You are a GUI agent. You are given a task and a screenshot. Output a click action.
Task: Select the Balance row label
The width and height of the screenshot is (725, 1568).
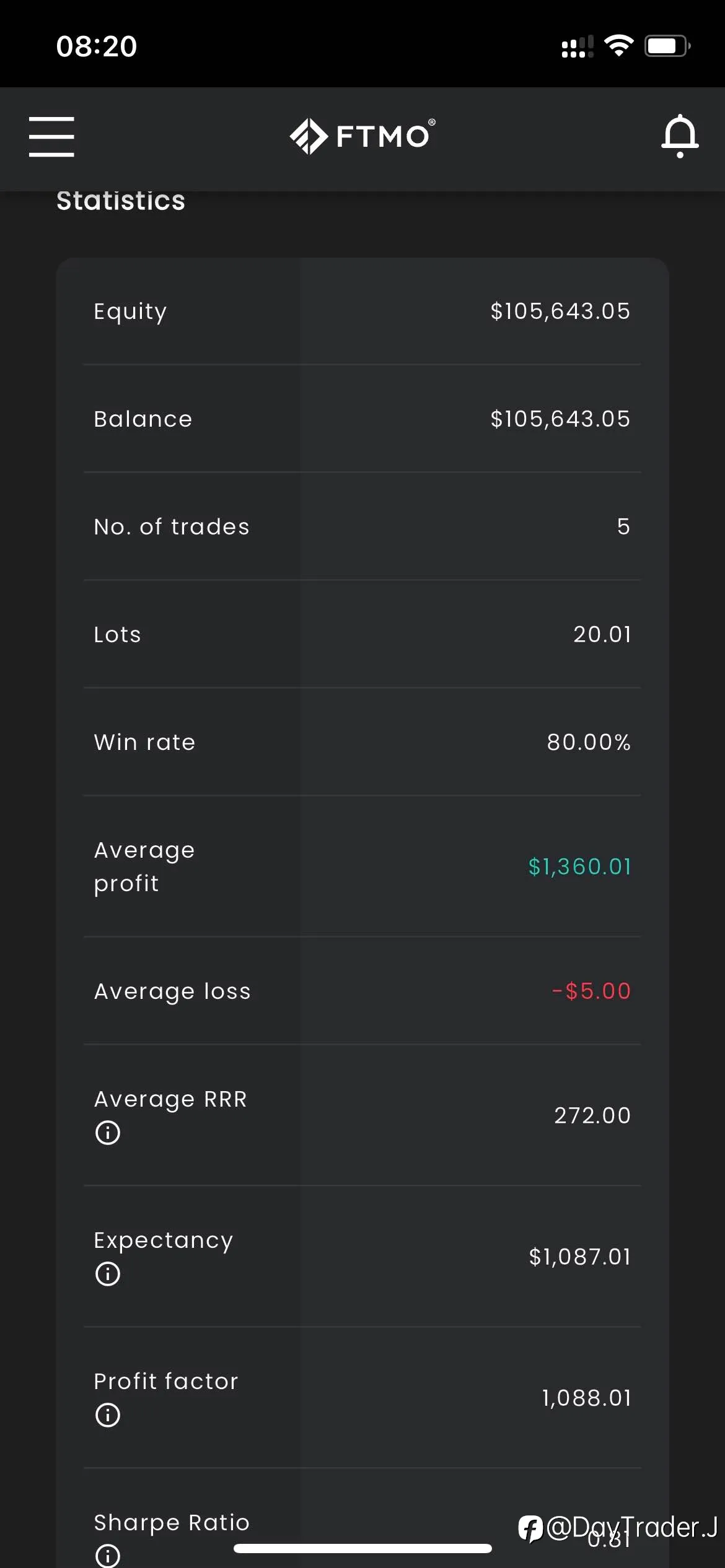tap(143, 419)
